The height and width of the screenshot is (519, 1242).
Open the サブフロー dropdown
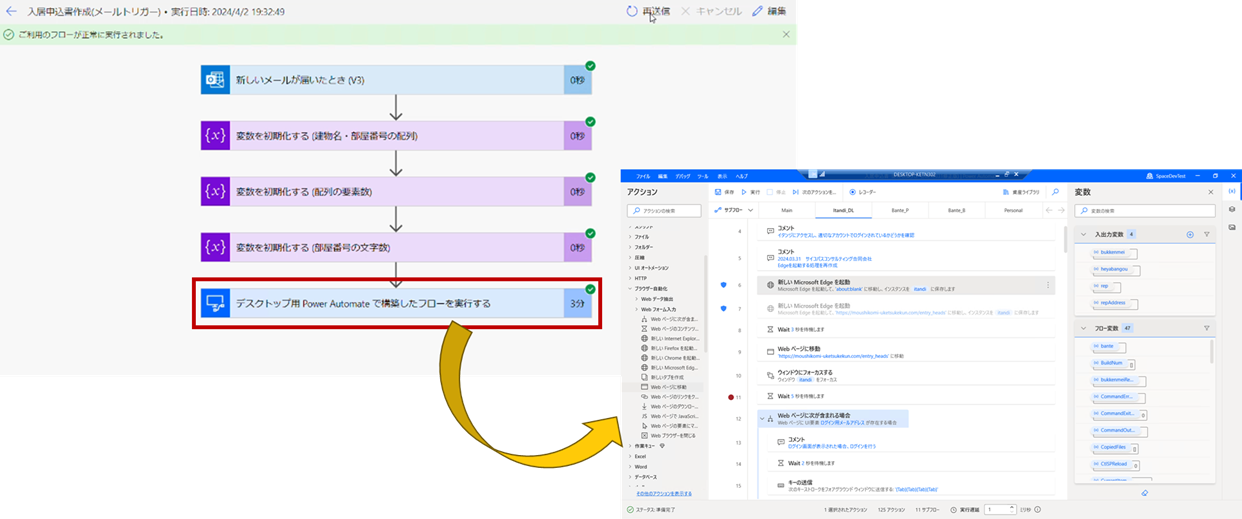click(734, 210)
